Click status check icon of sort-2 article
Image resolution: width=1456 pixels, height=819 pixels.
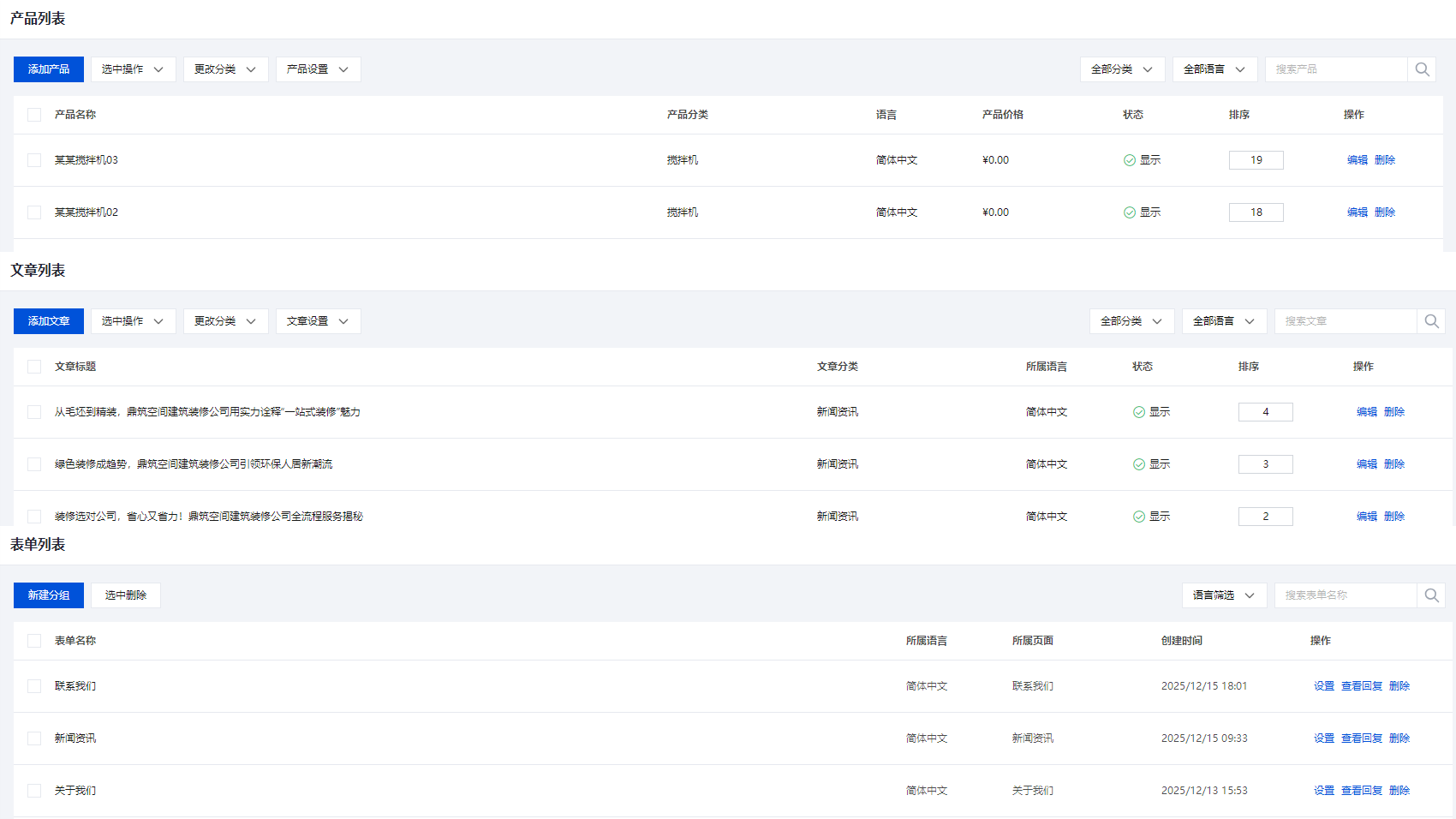(x=1139, y=517)
